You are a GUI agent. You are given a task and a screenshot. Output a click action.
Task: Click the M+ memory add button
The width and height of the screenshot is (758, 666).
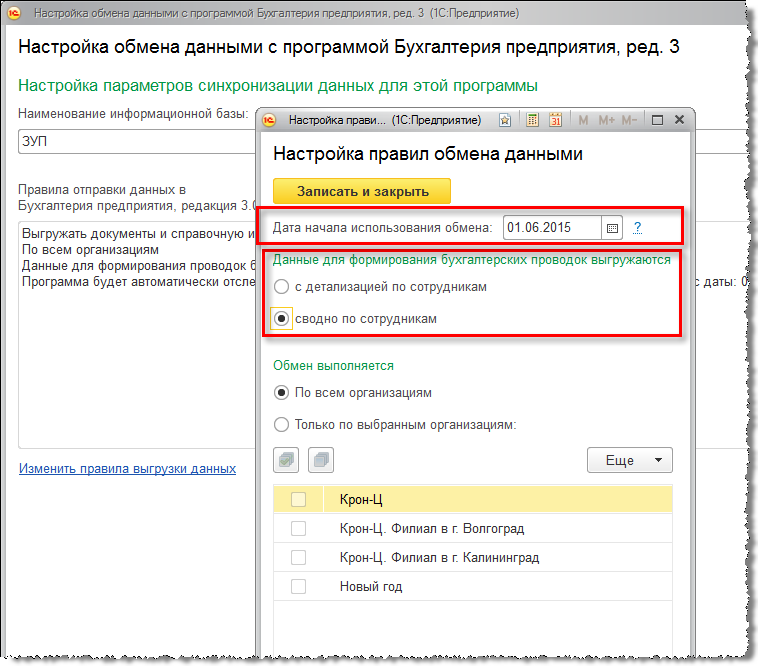coord(606,120)
